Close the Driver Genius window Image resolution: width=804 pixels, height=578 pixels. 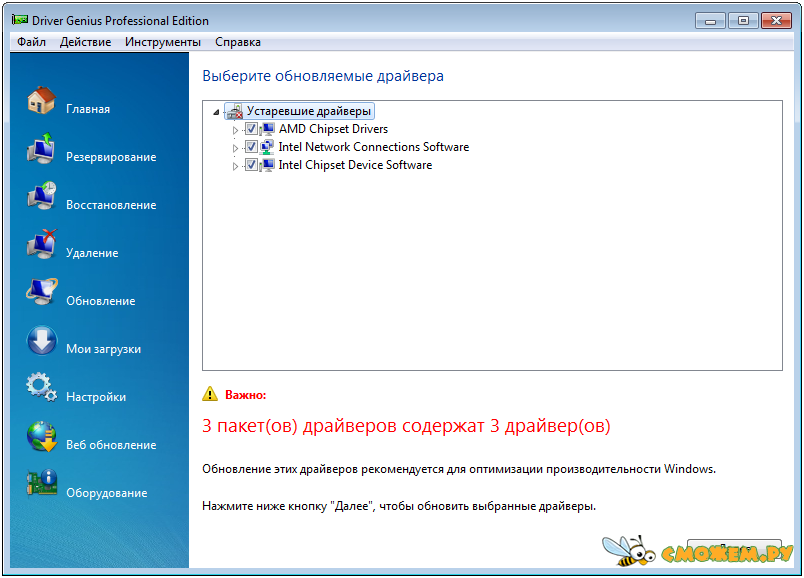[776, 21]
